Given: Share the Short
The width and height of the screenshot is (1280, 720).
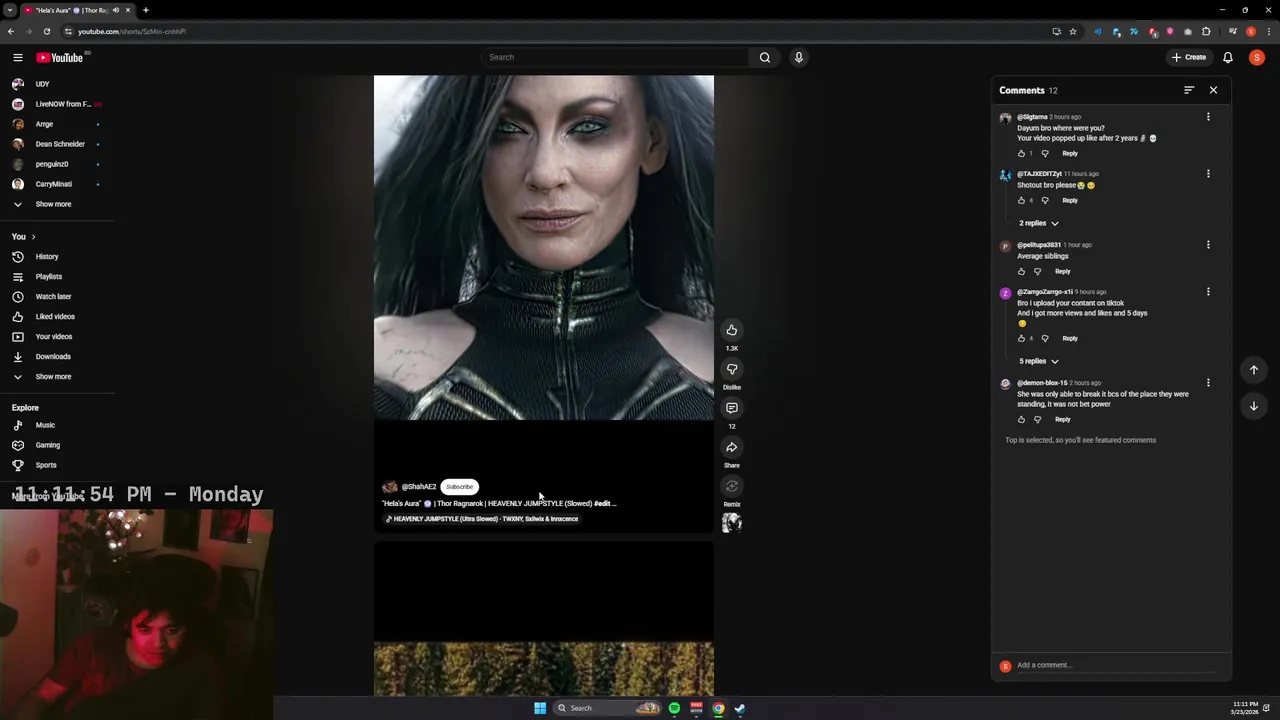Looking at the screenshot, I should click(732, 447).
